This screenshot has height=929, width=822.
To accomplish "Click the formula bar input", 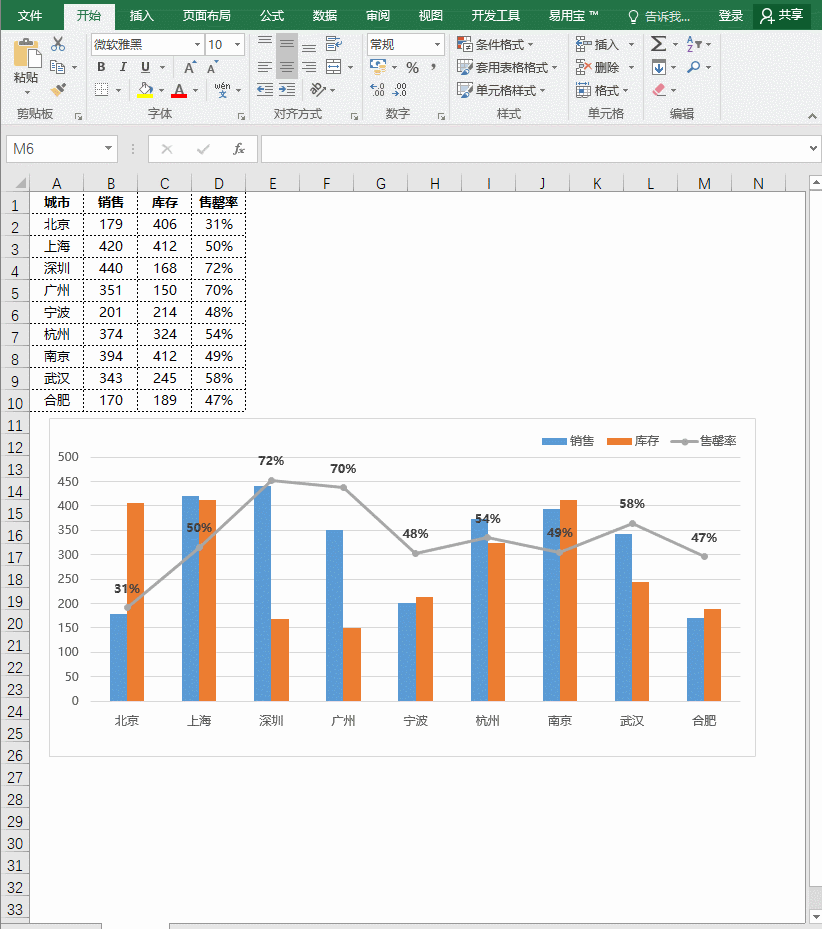I will tap(533, 149).
